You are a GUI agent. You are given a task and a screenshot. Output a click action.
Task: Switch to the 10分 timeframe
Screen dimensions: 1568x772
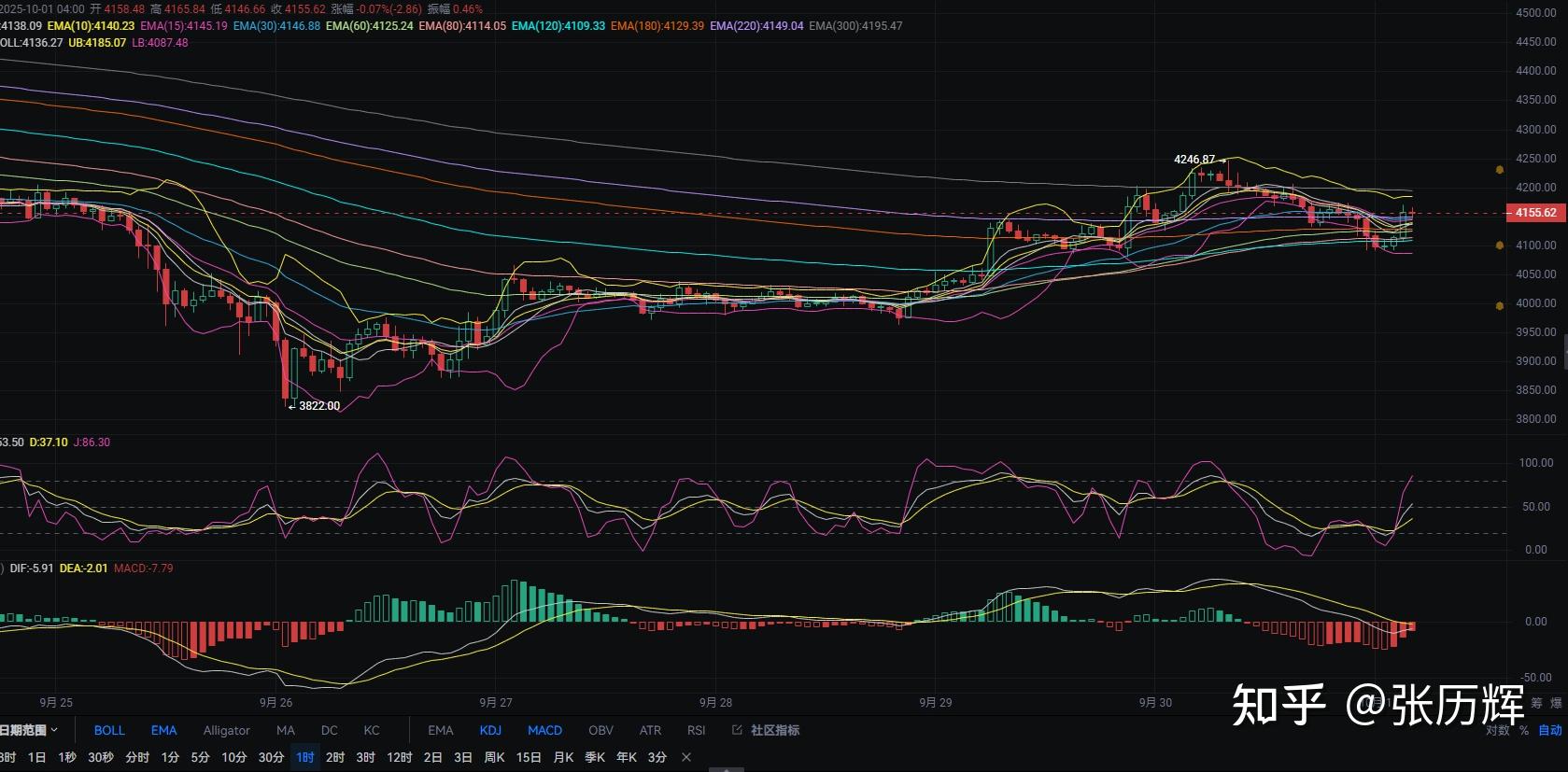(234, 757)
